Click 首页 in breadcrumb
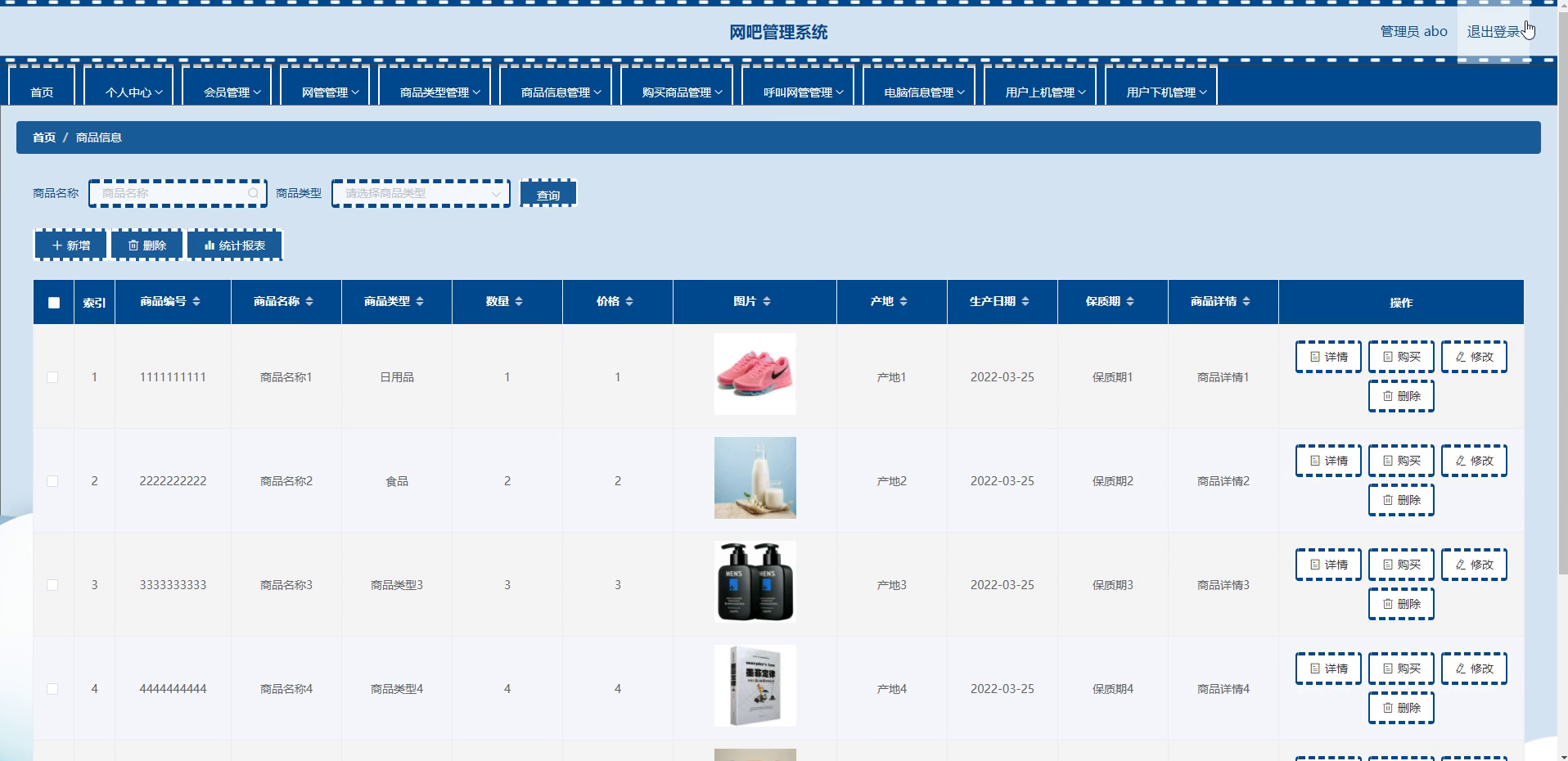 [x=44, y=137]
